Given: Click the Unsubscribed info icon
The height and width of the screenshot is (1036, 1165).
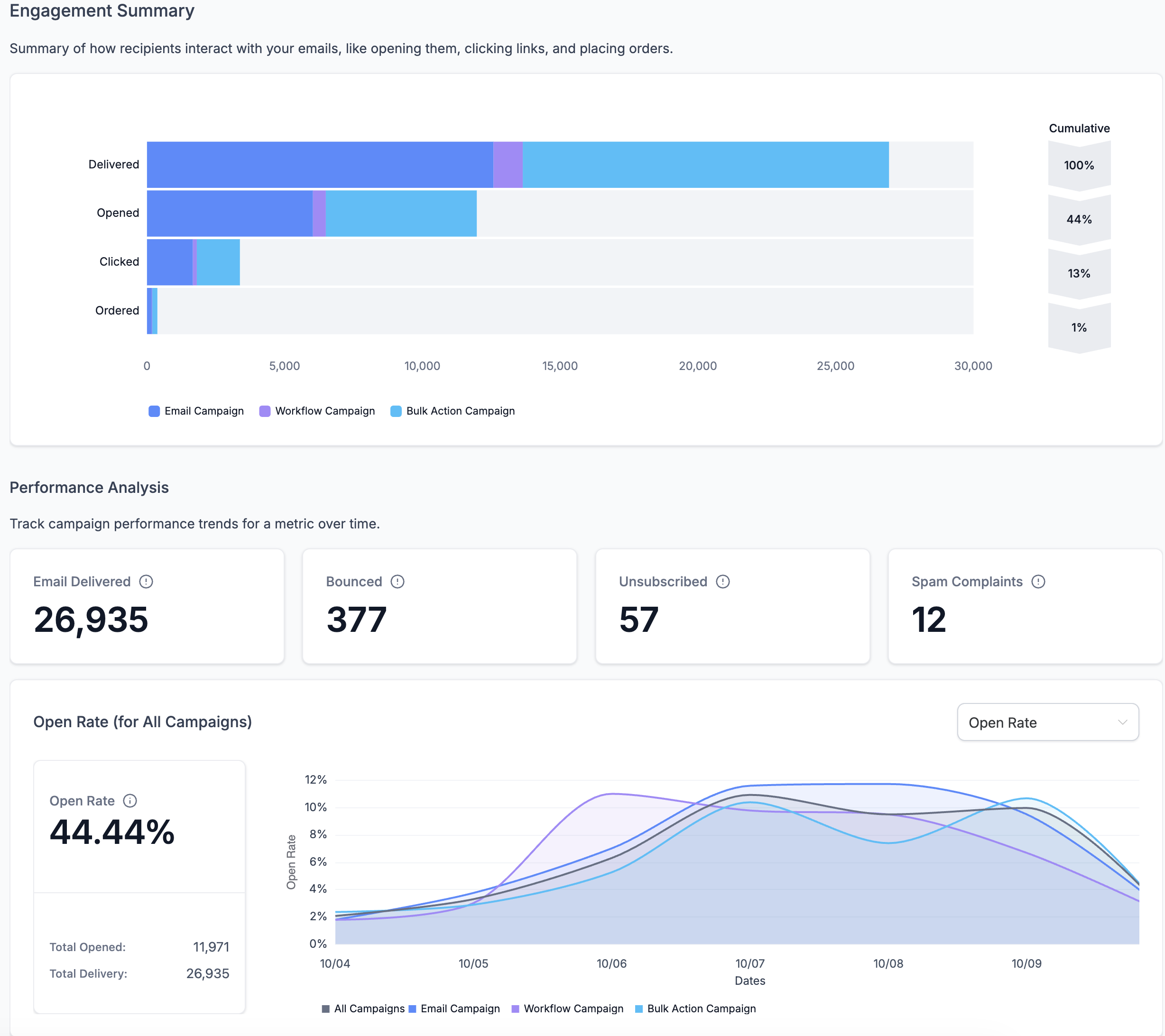Looking at the screenshot, I should click(722, 582).
